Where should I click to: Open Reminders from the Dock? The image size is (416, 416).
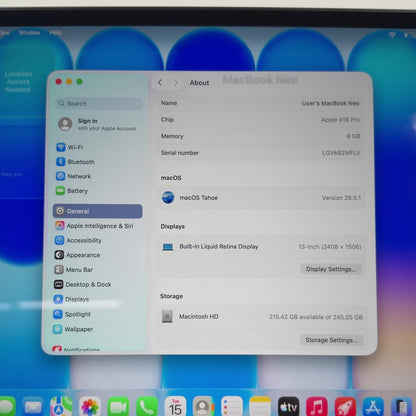(x=232, y=407)
